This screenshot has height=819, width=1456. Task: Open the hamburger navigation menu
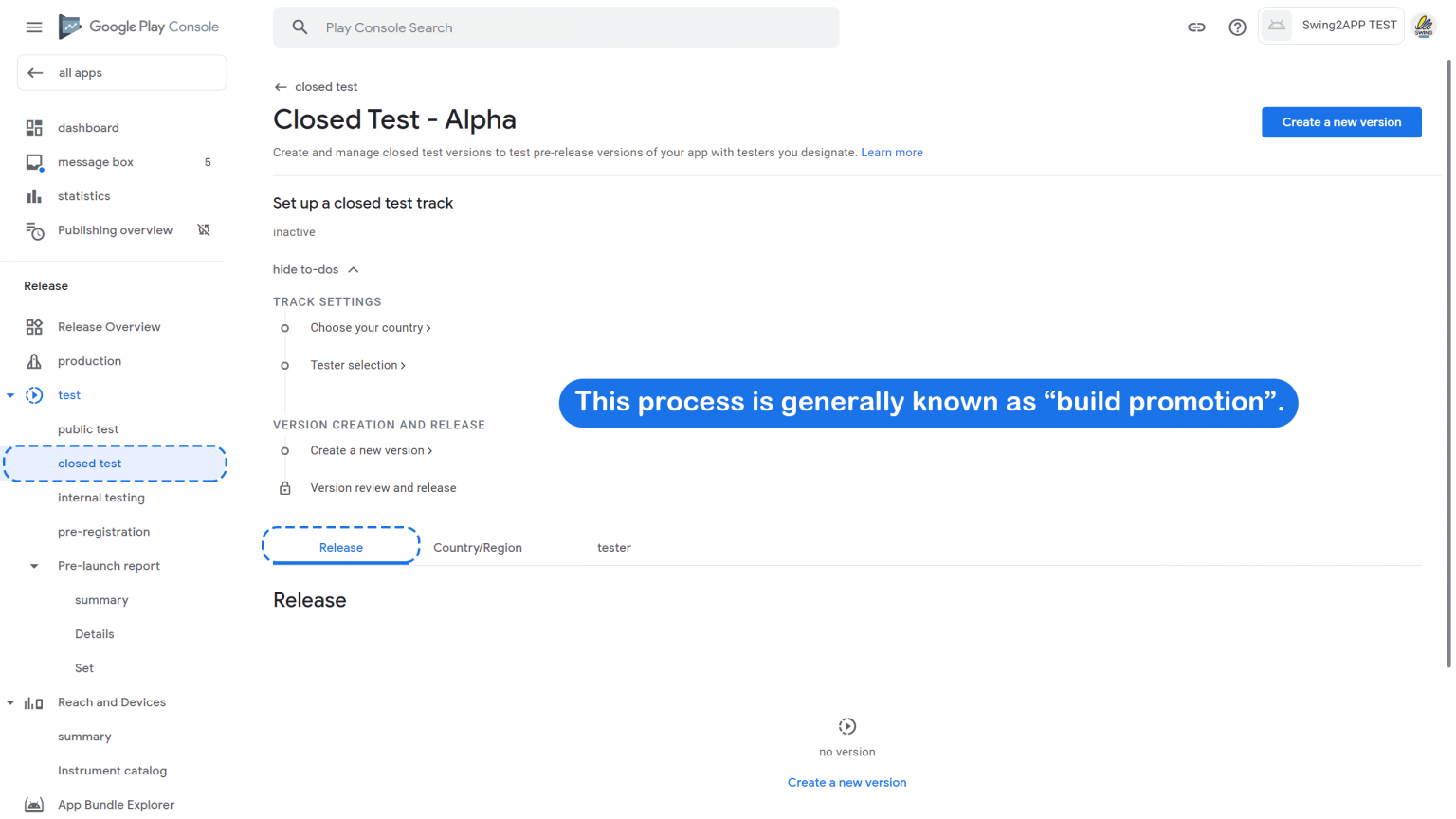34,27
